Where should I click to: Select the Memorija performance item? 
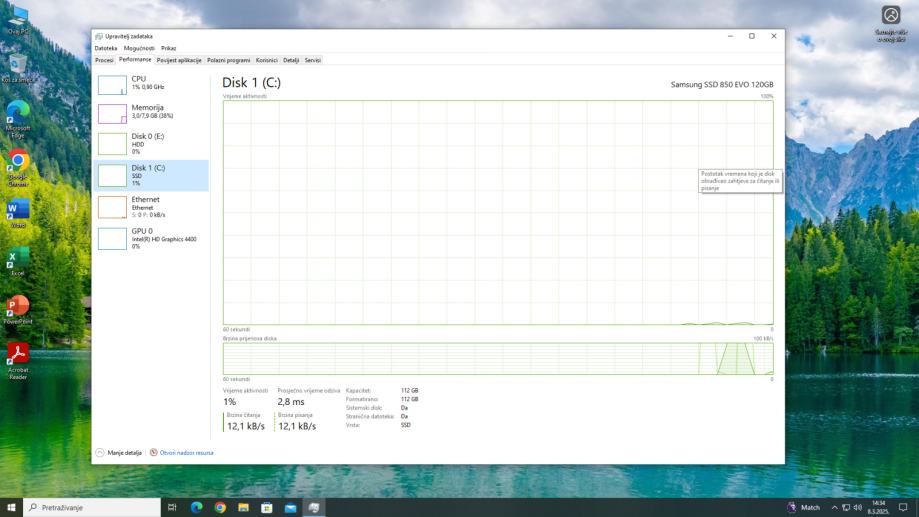click(151, 113)
